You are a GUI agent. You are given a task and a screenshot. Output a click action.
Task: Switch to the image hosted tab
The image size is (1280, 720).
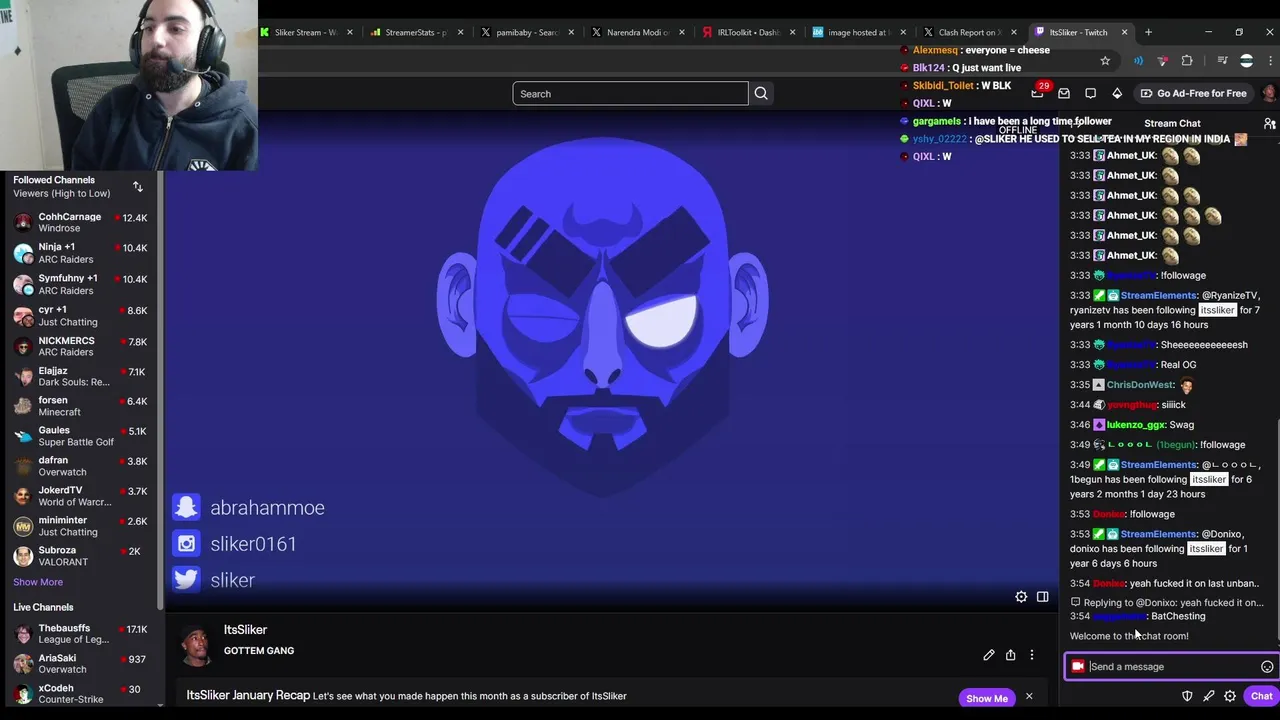(x=857, y=32)
